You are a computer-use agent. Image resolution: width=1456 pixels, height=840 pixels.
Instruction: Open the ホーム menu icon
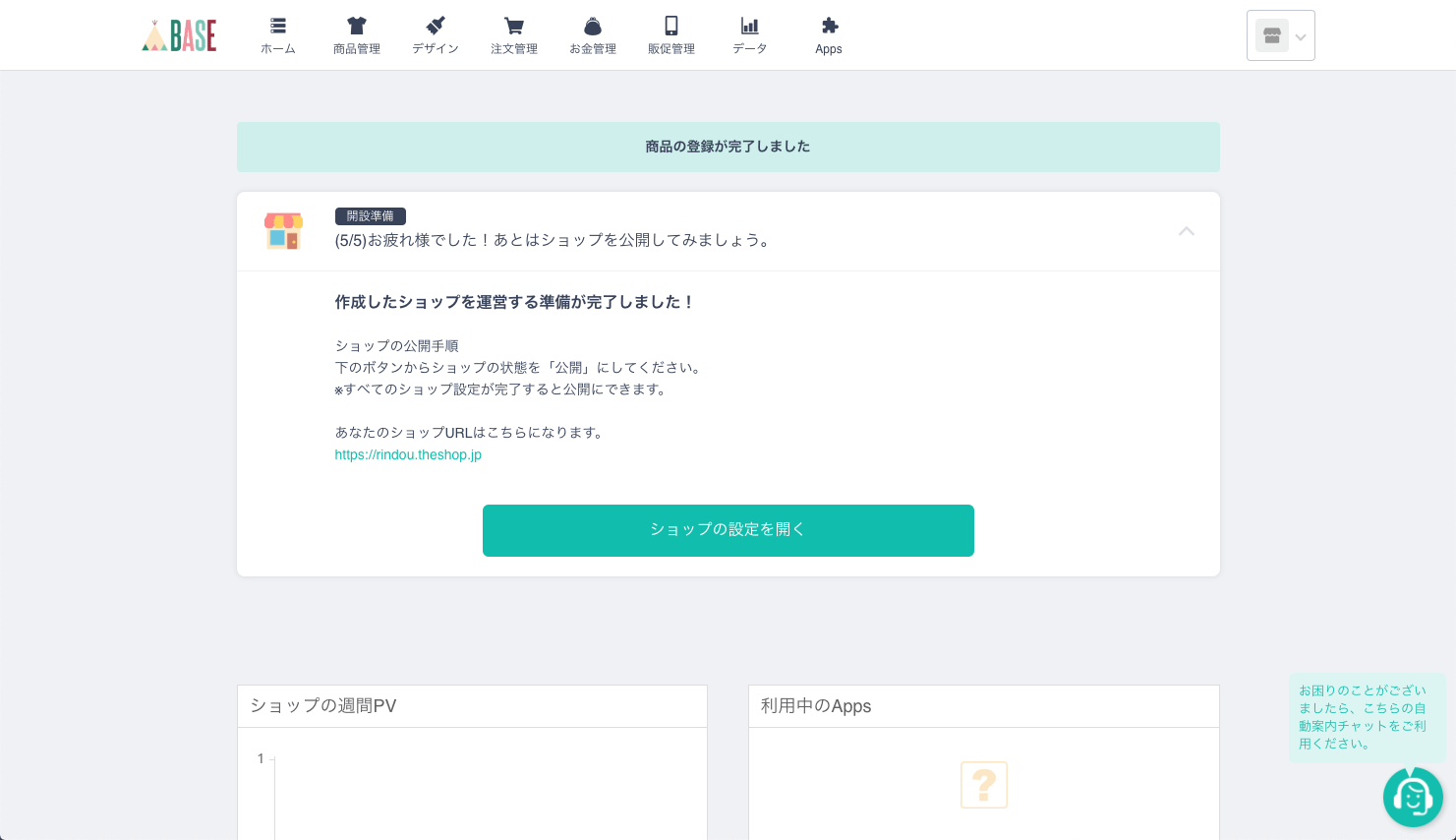(278, 26)
